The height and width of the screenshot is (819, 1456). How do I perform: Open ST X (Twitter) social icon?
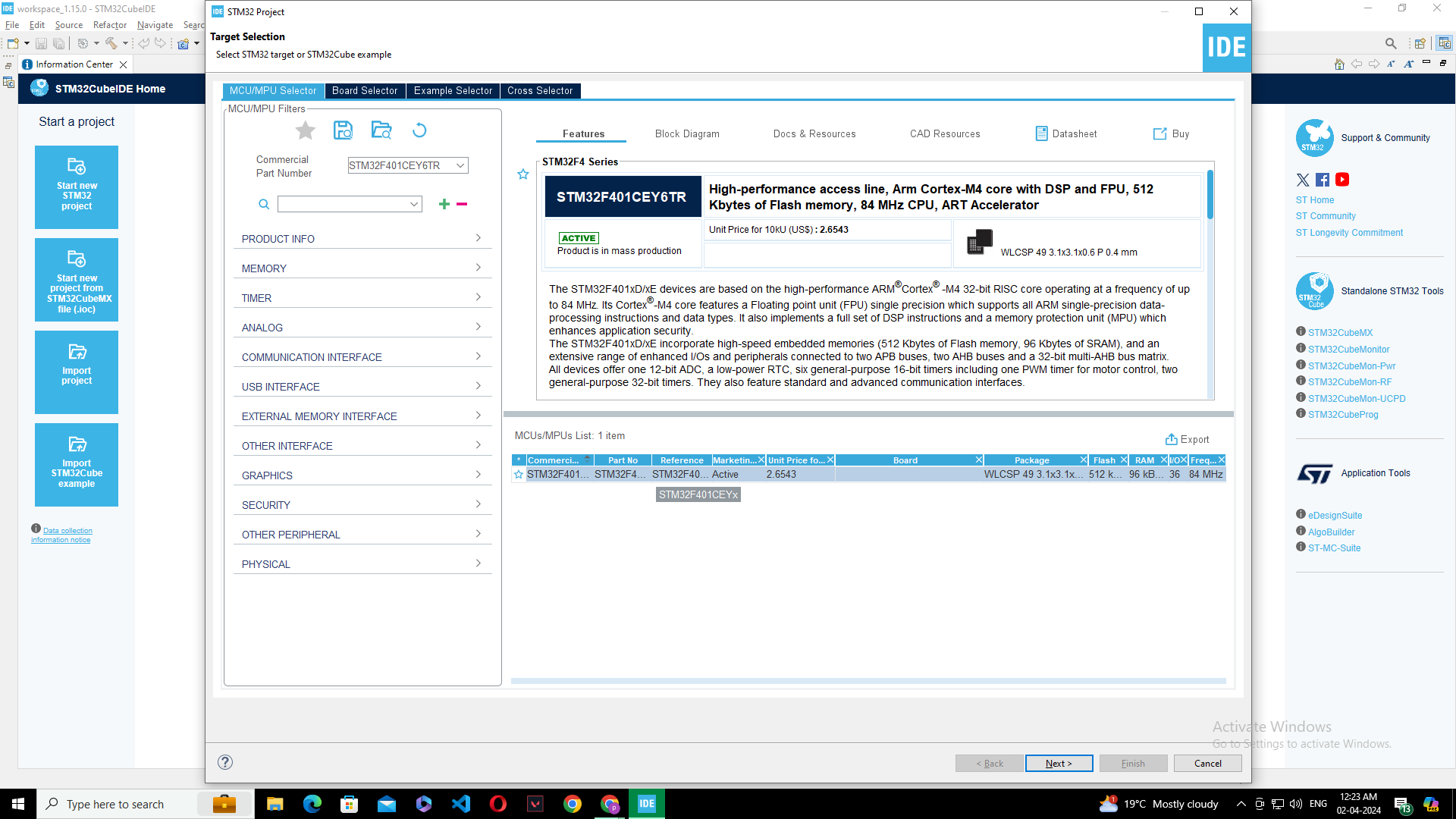coord(1303,180)
